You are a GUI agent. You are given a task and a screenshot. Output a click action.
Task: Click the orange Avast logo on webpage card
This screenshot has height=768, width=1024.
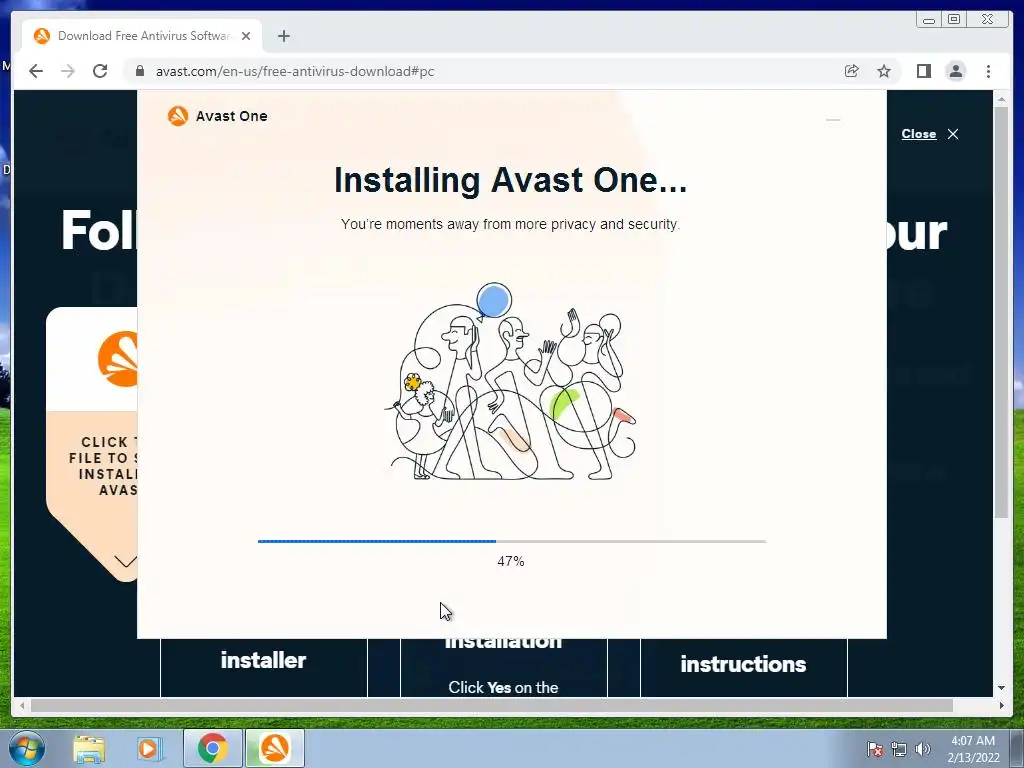(x=118, y=359)
